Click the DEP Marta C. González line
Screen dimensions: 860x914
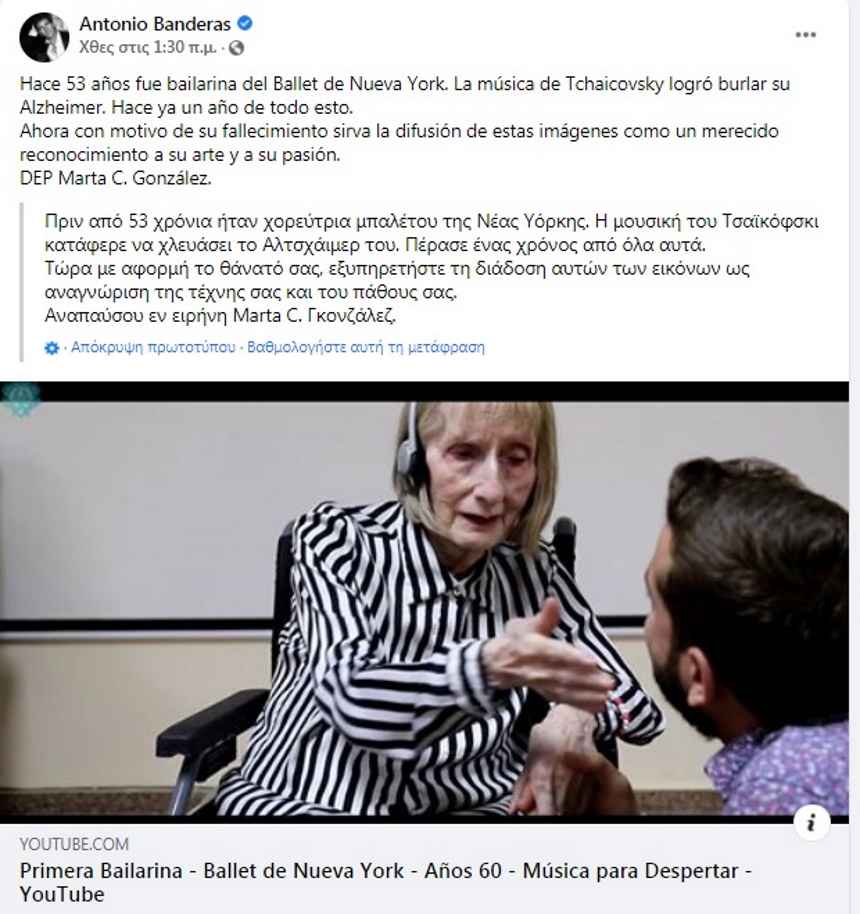[x=115, y=178]
